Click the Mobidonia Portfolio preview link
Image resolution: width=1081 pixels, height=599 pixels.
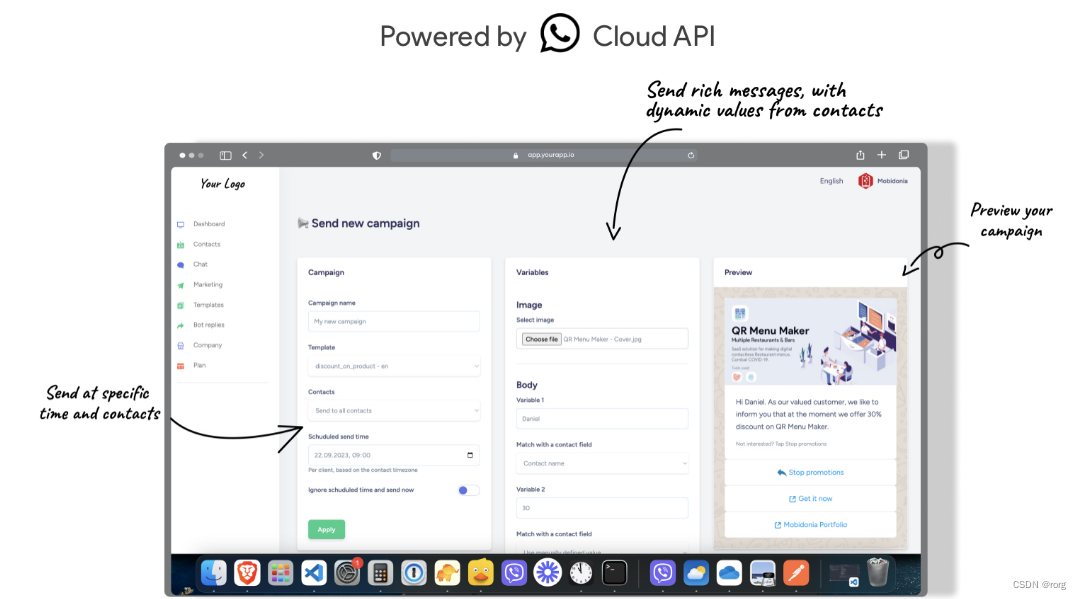coord(810,525)
